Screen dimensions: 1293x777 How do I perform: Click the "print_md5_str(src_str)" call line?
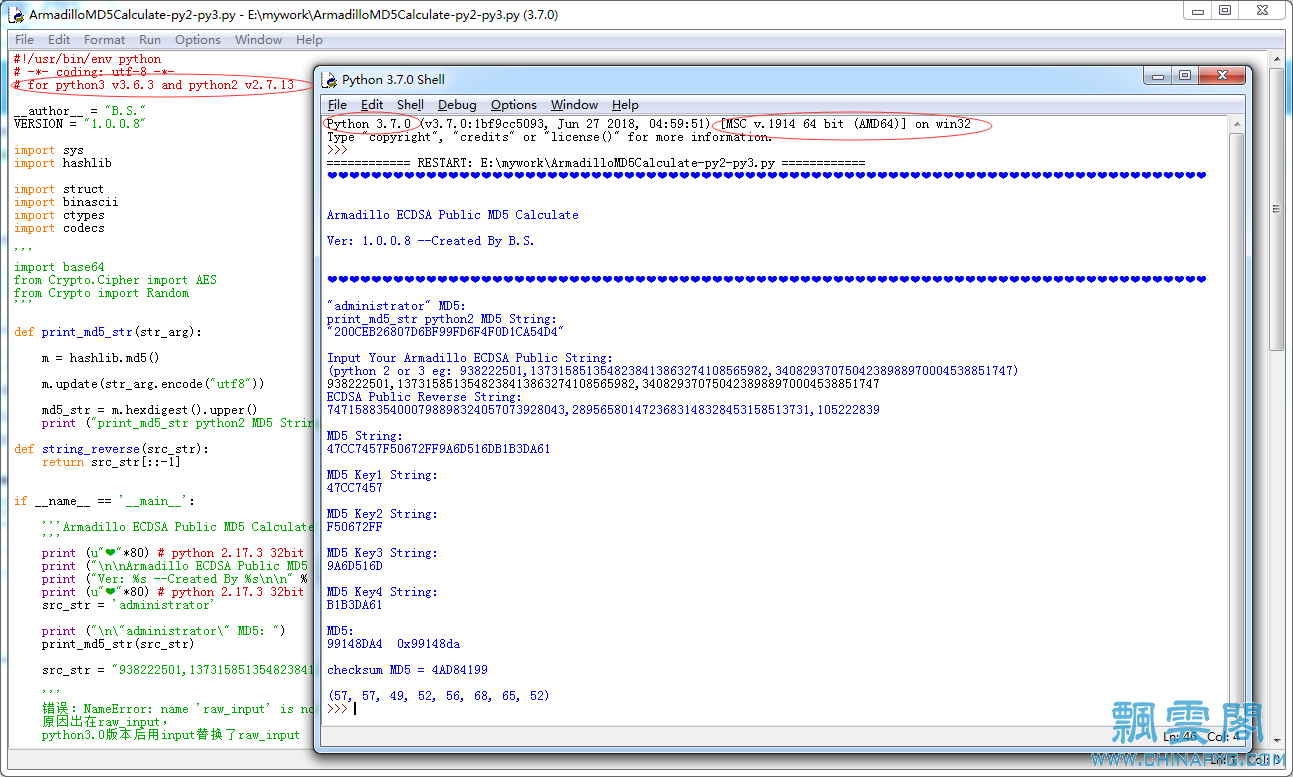pyautogui.click(x=118, y=644)
